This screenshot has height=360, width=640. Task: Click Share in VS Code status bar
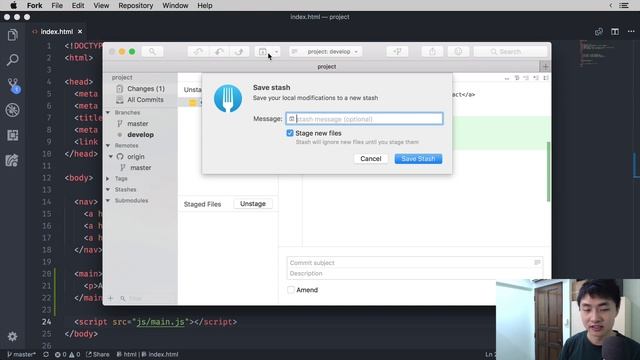[x=98, y=354]
